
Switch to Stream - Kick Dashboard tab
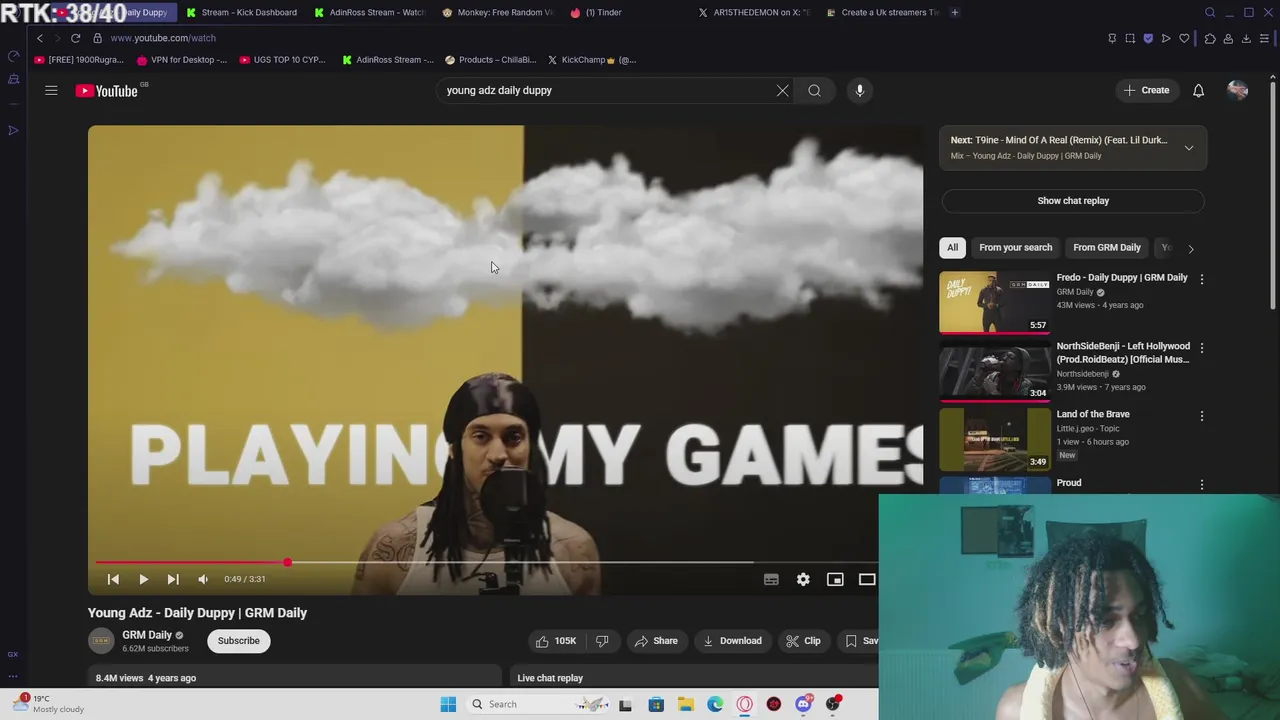240,12
